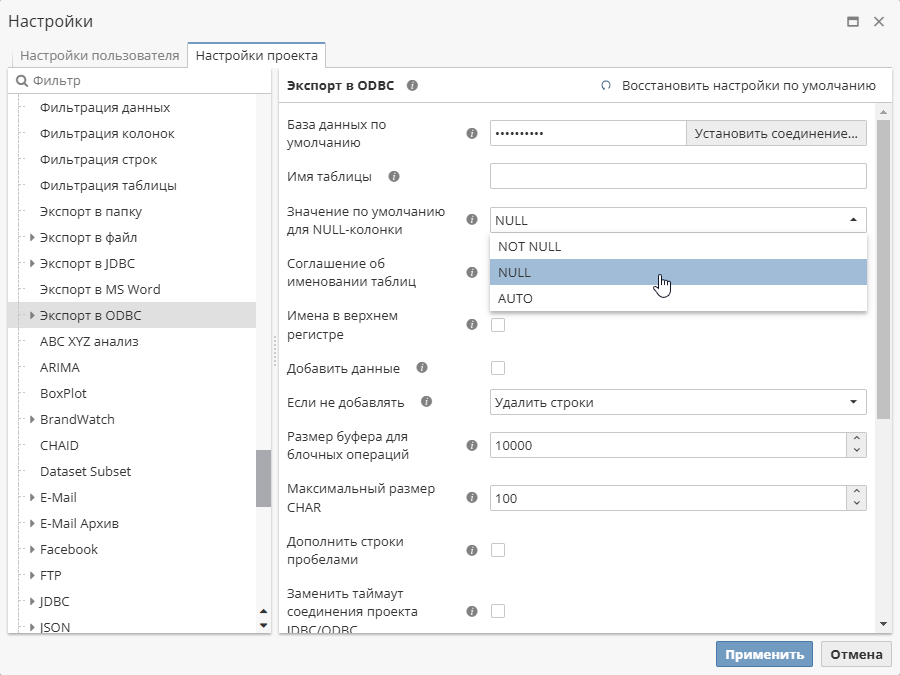The image size is (900, 675).
Task: Click info icon for Значение по умолчанию для NULL-колонки
Action: (472, 219)
